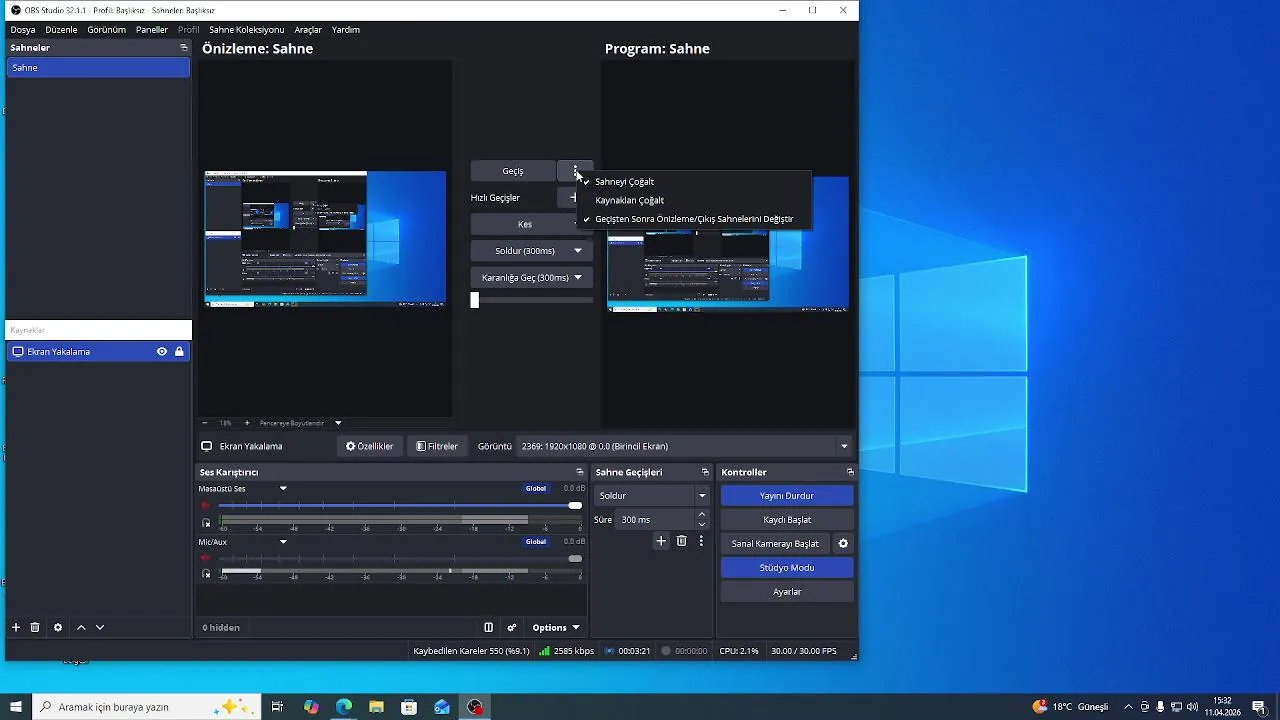Click the Kaydı Başlat button

pyautogui.click(x=787, y=520)
